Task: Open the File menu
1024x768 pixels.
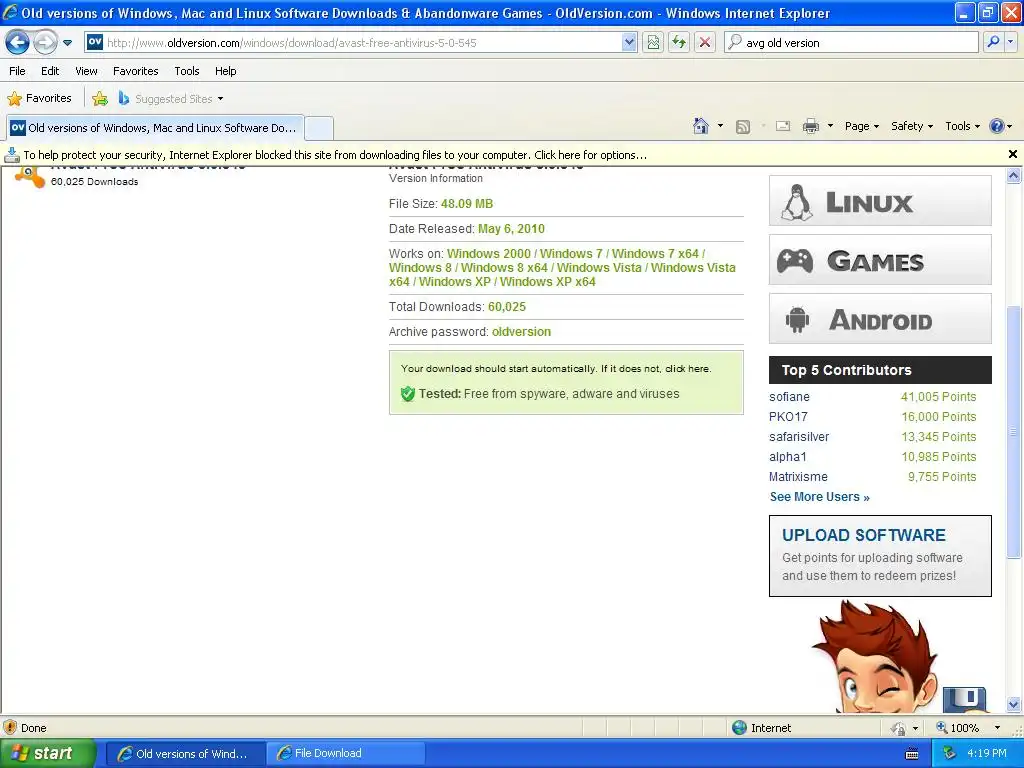Action: point(18,71)
